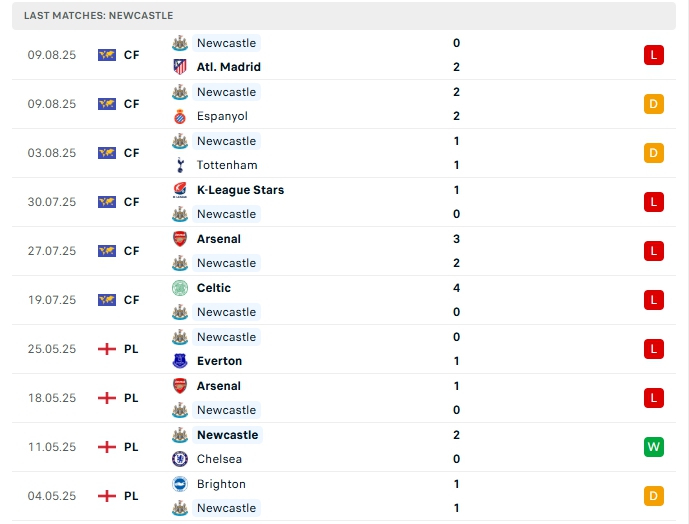Select the 03.08.25 match date

[x=52, y=153]
